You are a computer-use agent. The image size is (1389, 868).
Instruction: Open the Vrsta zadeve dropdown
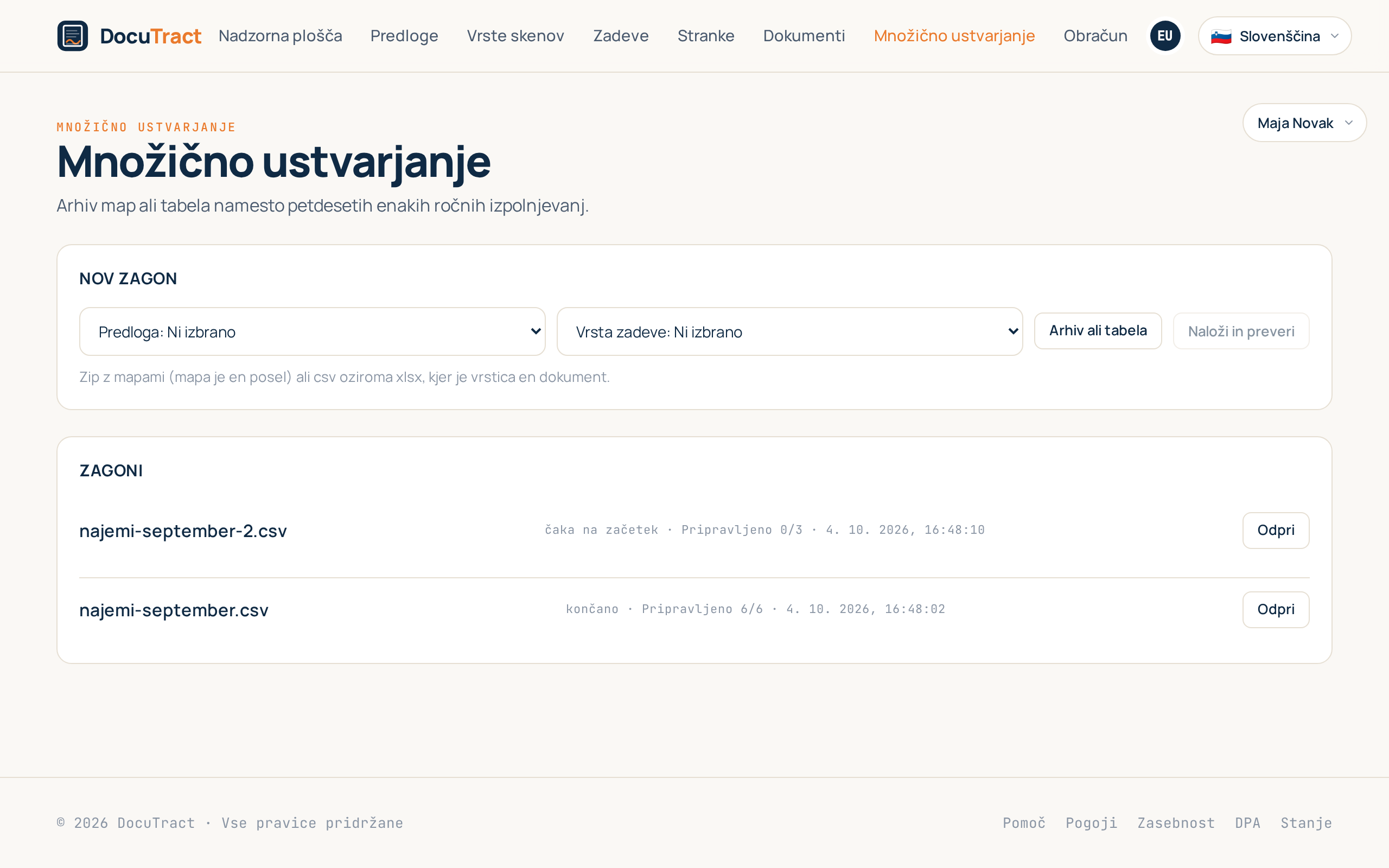[789, 332]
